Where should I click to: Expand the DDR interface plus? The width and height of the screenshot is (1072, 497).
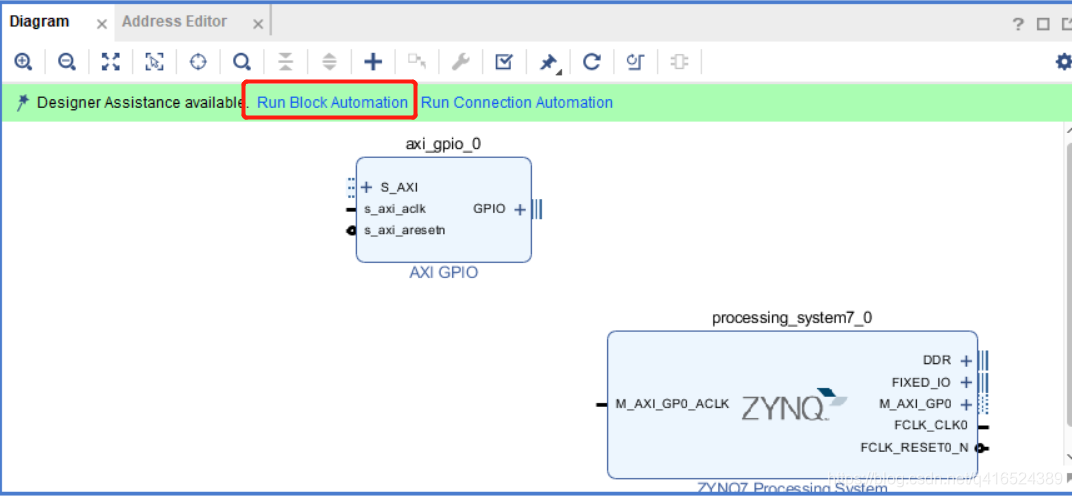pyautogui.click(x=966, y=360)
